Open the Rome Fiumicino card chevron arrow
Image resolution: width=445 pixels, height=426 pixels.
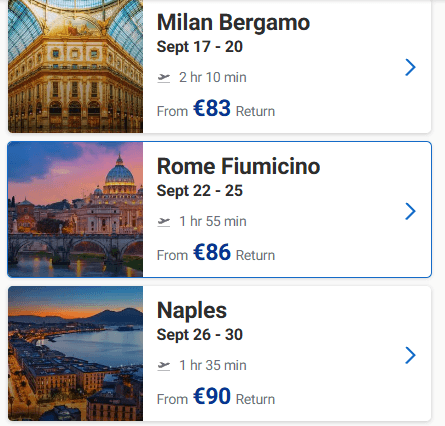click(410, 211)
